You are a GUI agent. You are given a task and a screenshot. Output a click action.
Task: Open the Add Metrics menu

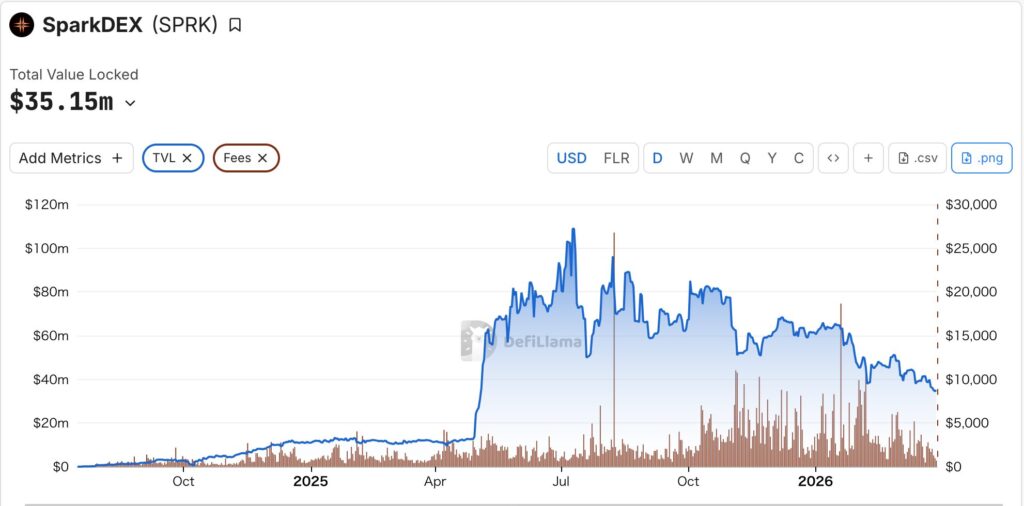point(71,158)
